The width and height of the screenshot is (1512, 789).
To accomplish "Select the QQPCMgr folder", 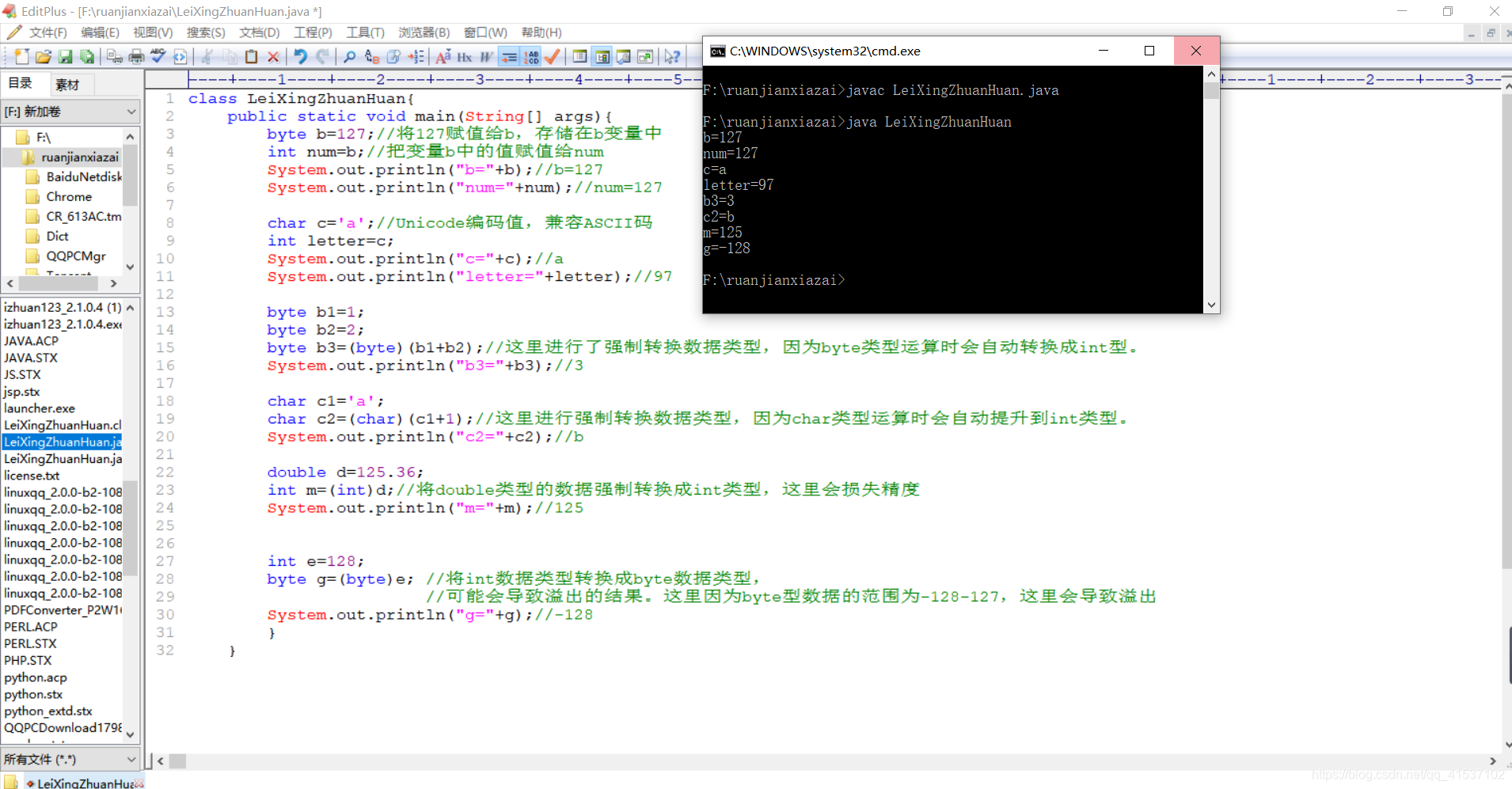I will pos(76,256).
